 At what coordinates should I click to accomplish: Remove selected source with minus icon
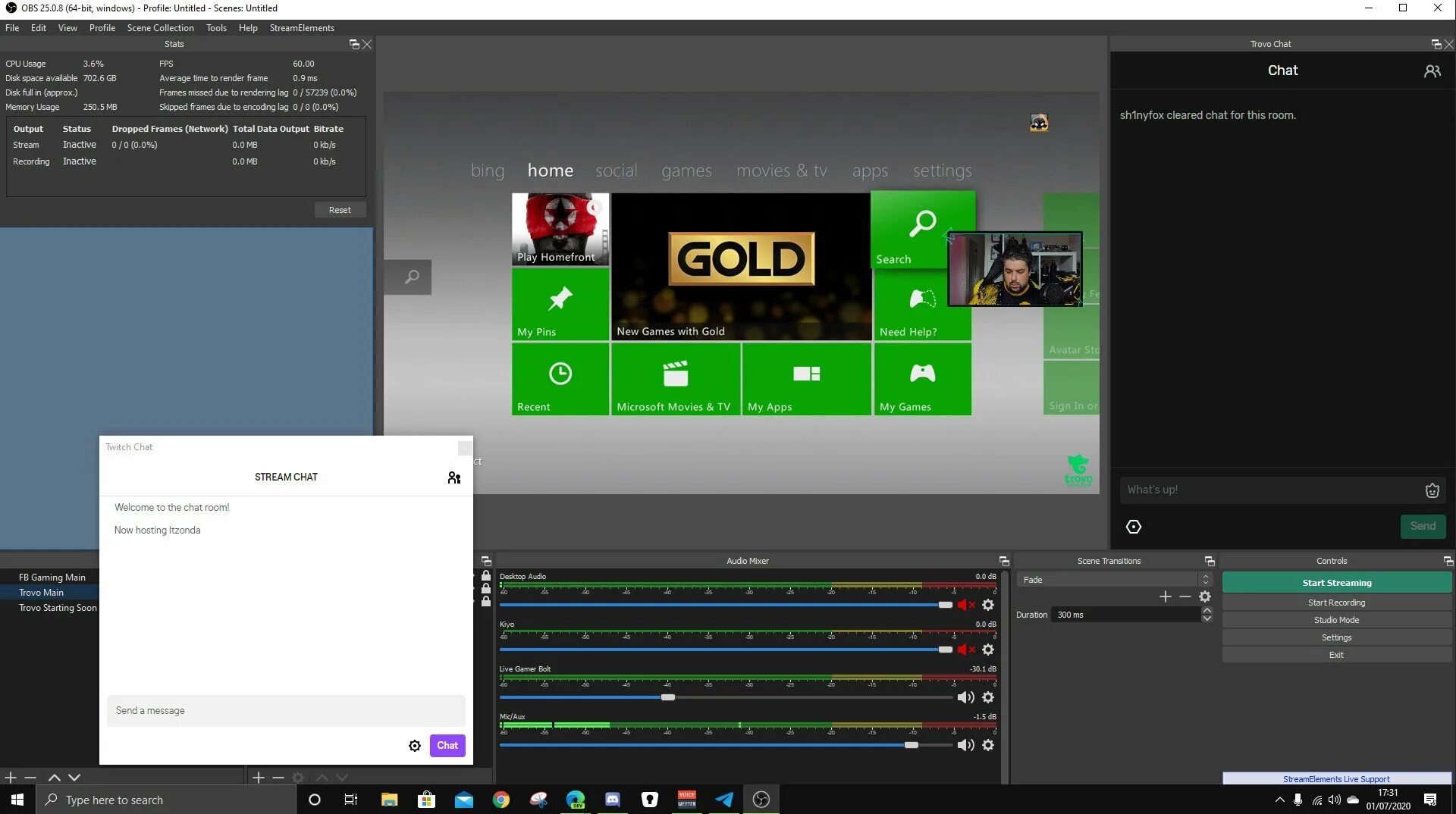[x=278, y=778]
